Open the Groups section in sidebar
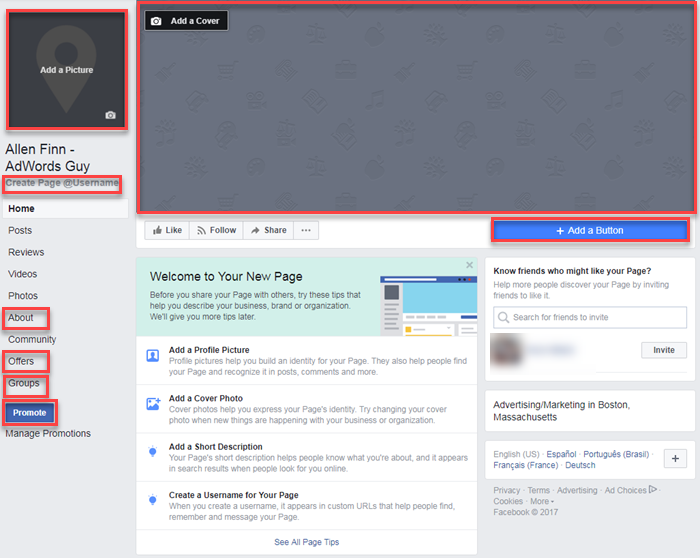700x558 pixels. [24, 383]
